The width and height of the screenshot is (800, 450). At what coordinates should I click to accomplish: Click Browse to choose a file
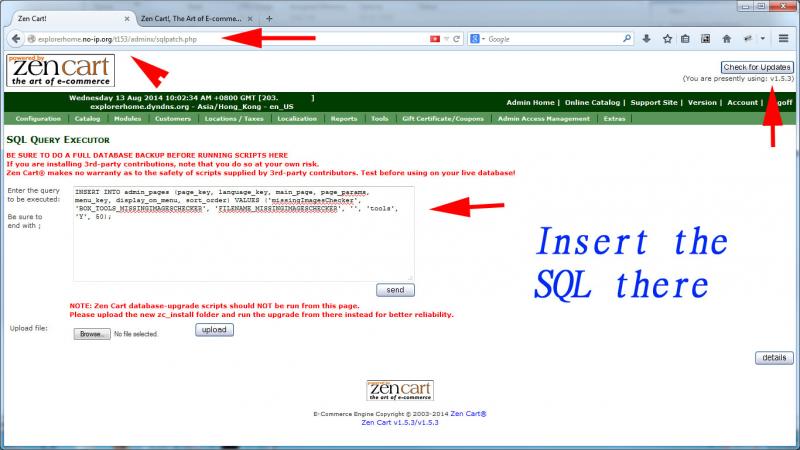pos(92,334)
